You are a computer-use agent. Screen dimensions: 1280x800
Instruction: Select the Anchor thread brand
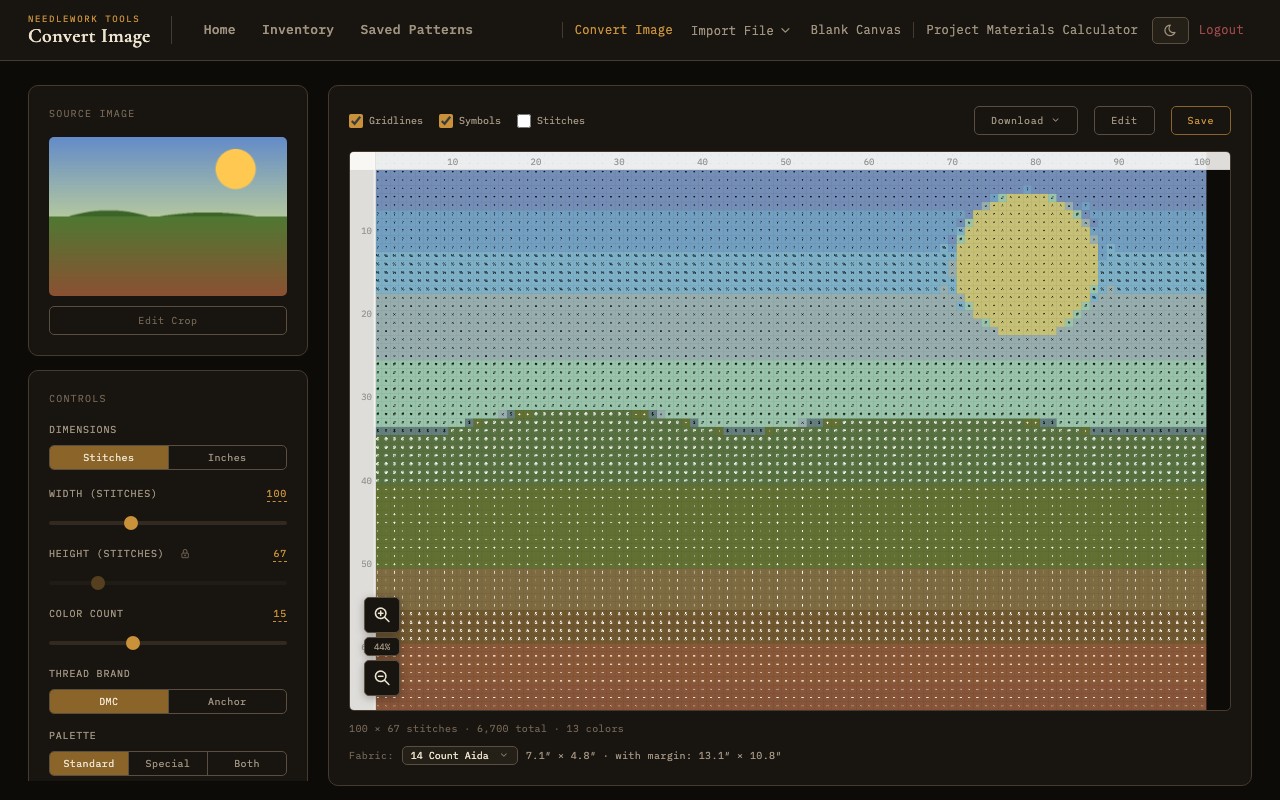pos(227,701)
